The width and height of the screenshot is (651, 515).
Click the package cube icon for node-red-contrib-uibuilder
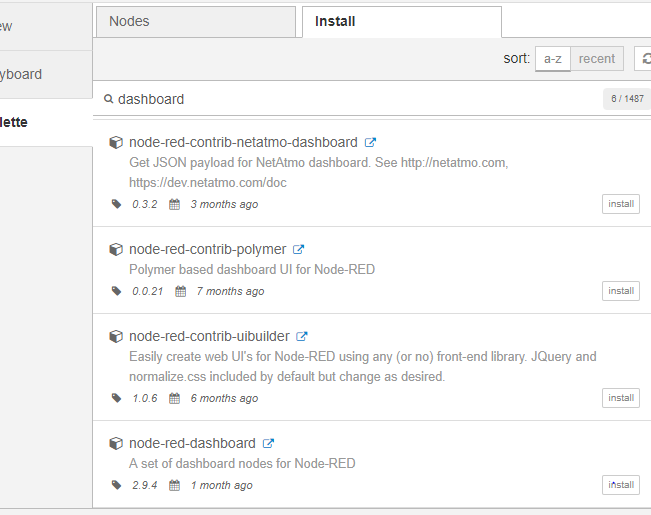(x=116, y=336)
